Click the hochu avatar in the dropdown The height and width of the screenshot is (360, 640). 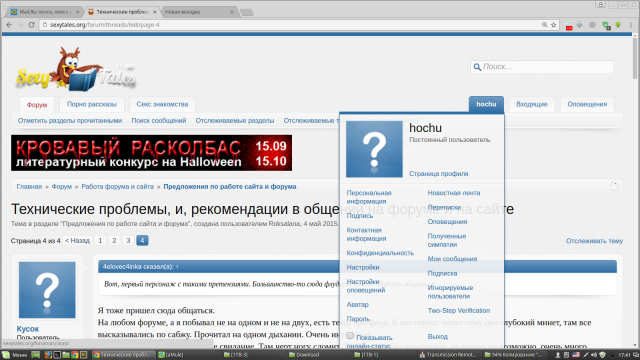tap(374, 149)
